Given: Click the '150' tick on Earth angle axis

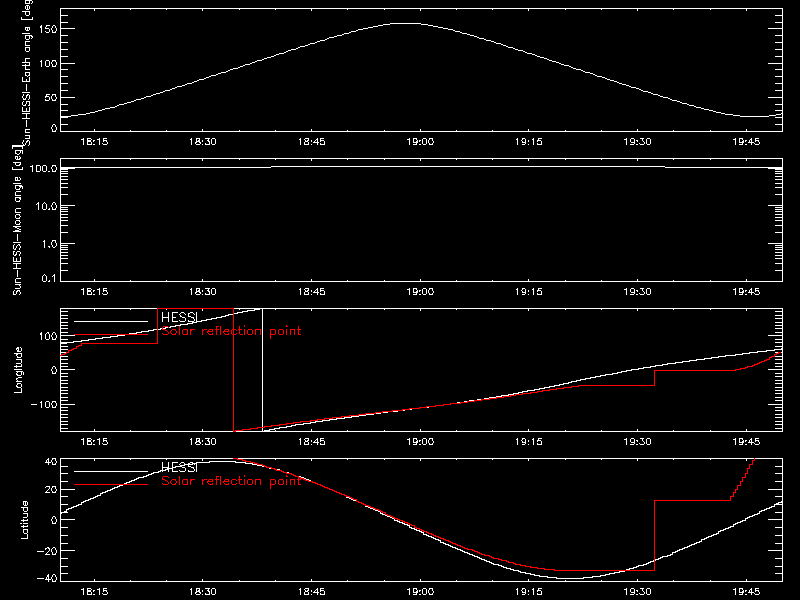Looking at the screenshot, I should pyautogui.click(x=48, y=30).
